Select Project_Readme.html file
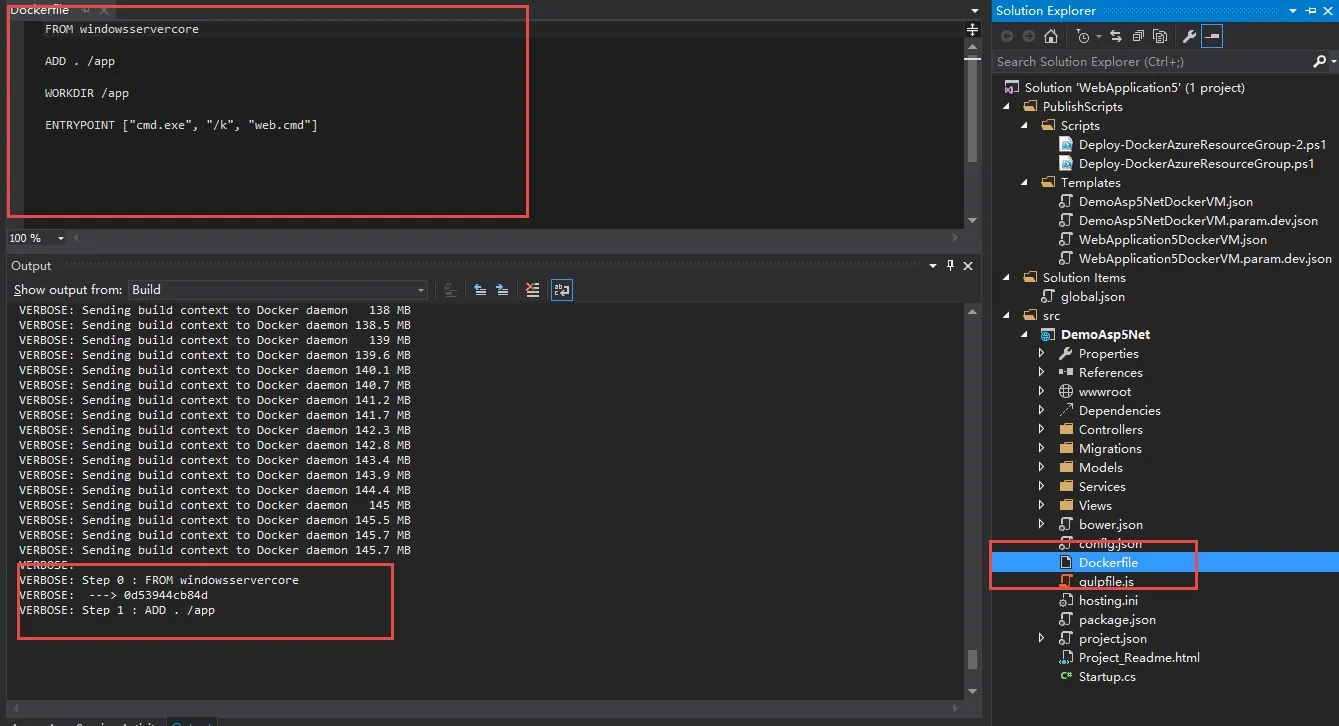1339x726 pixels. click(x=1139, y=658)
